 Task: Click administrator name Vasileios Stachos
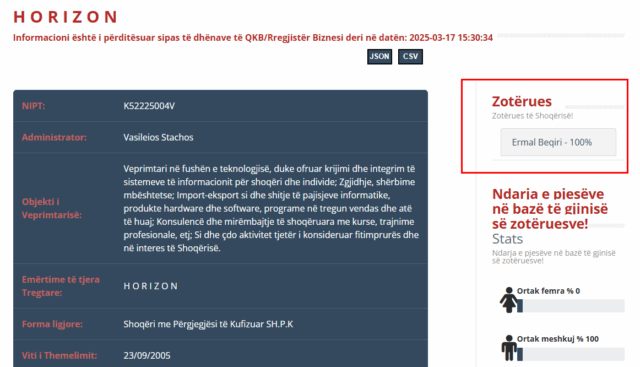click(x=158, y=137)
